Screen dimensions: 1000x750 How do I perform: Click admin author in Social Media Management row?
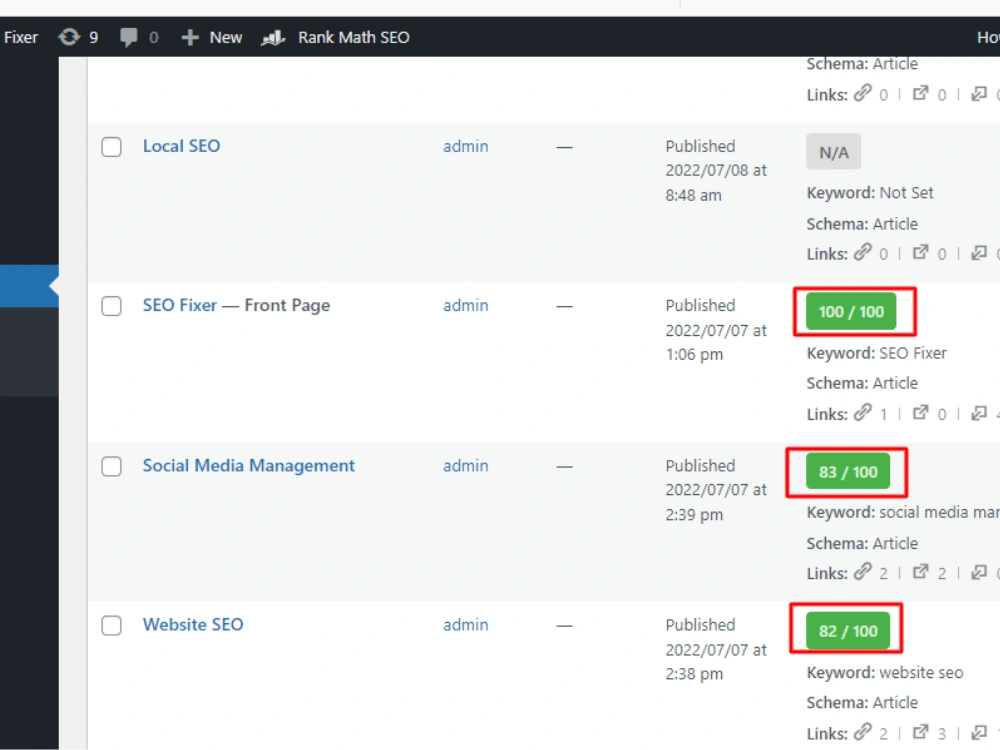(466, 466)
